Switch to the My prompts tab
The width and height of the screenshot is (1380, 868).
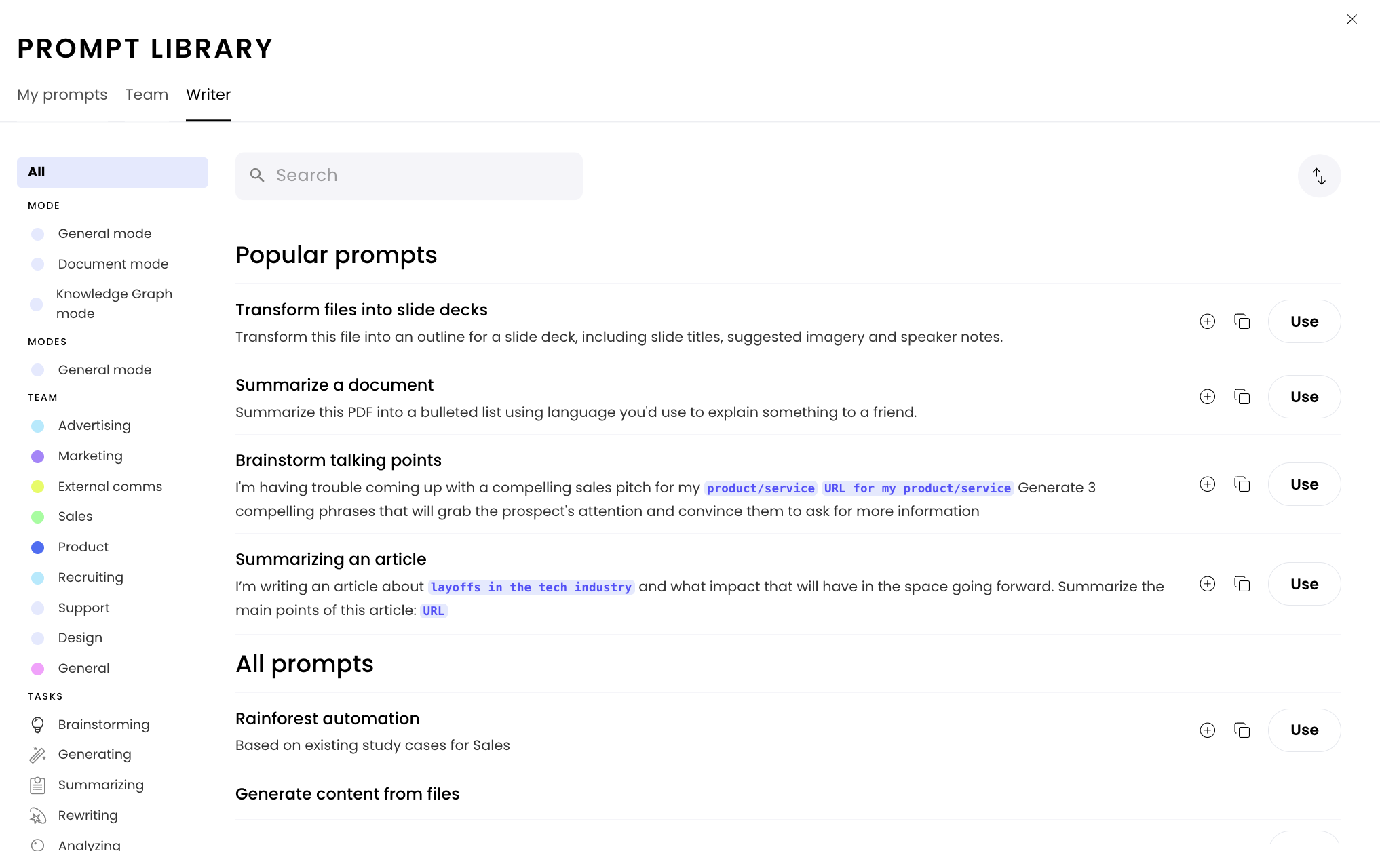(x=62, y=94)
